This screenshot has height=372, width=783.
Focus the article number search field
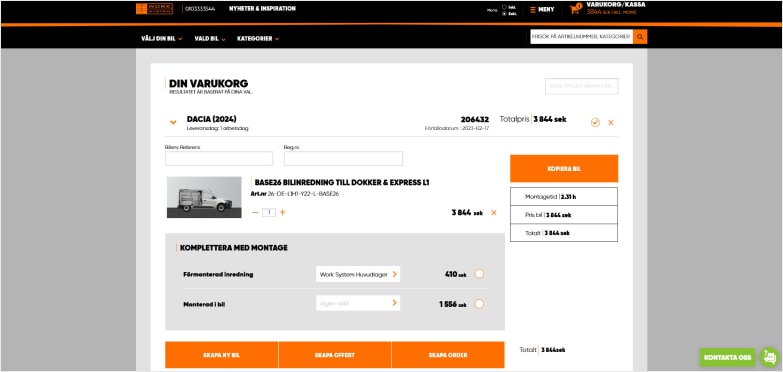tap(581, 36)
